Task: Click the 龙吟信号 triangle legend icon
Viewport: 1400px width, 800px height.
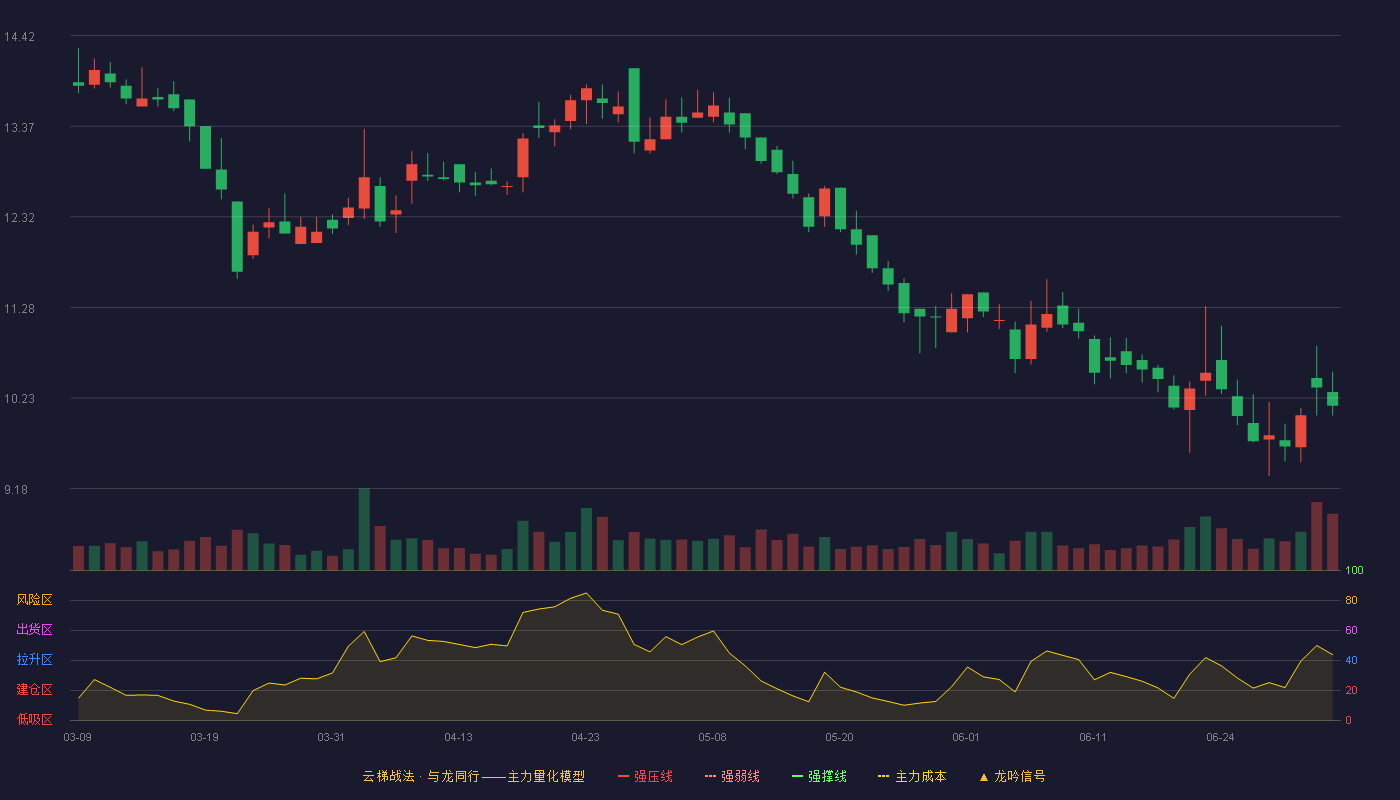Action: tap(984, 776)
